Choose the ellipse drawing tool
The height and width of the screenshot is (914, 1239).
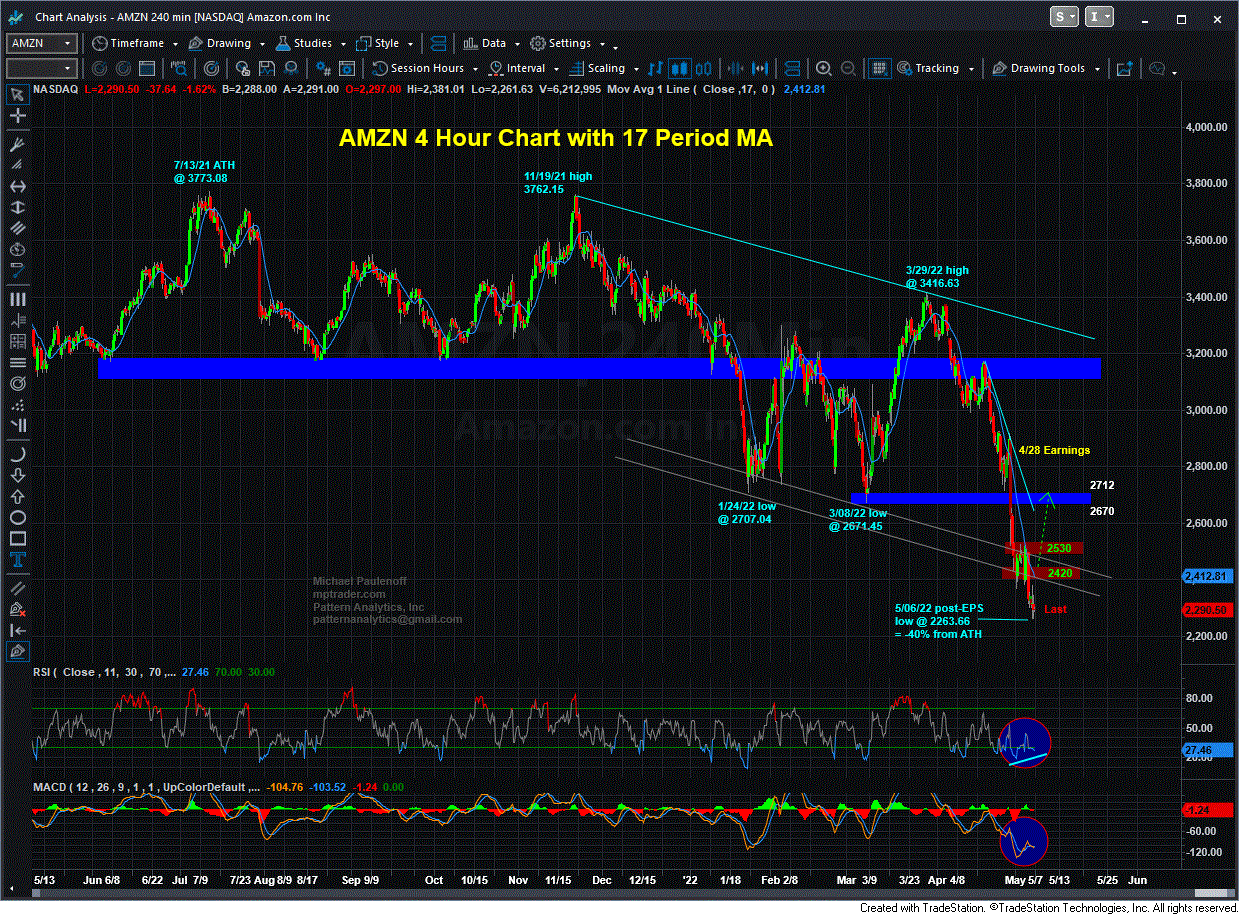[x=17, y=517]
